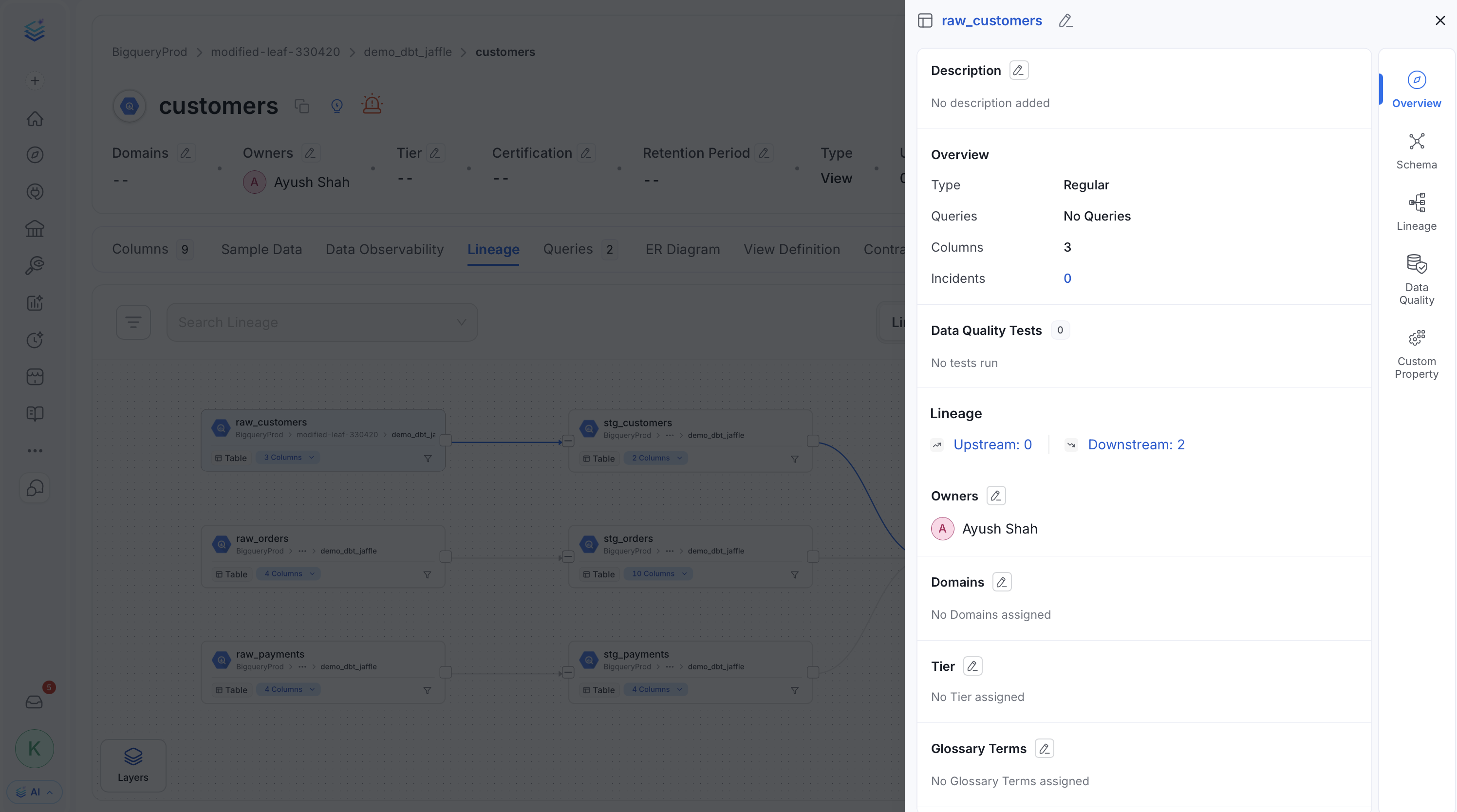Go to modified-leaf-330420 breadcrumb
Image resolution: width=1457 pixels, height=812 pixels.
[x=276, y=52]
